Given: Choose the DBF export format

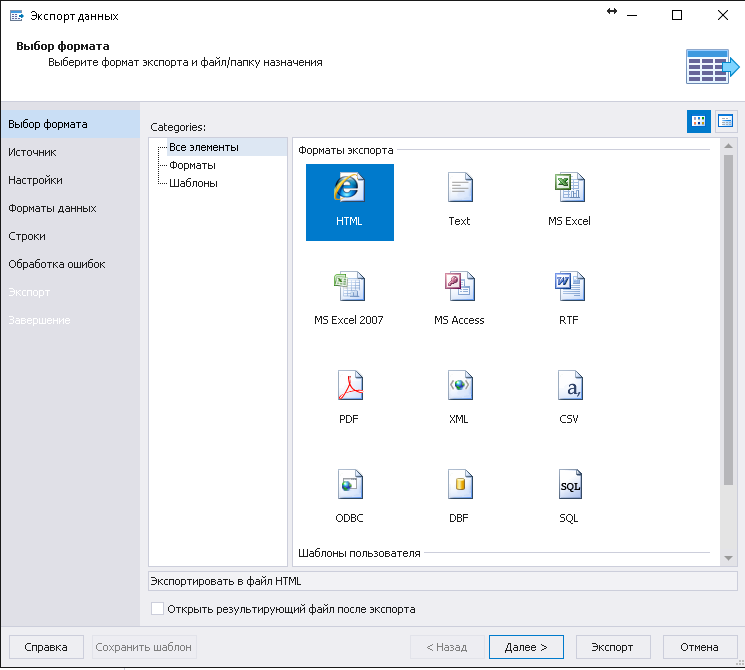Looking at the screenshot, I should (459, 498).
